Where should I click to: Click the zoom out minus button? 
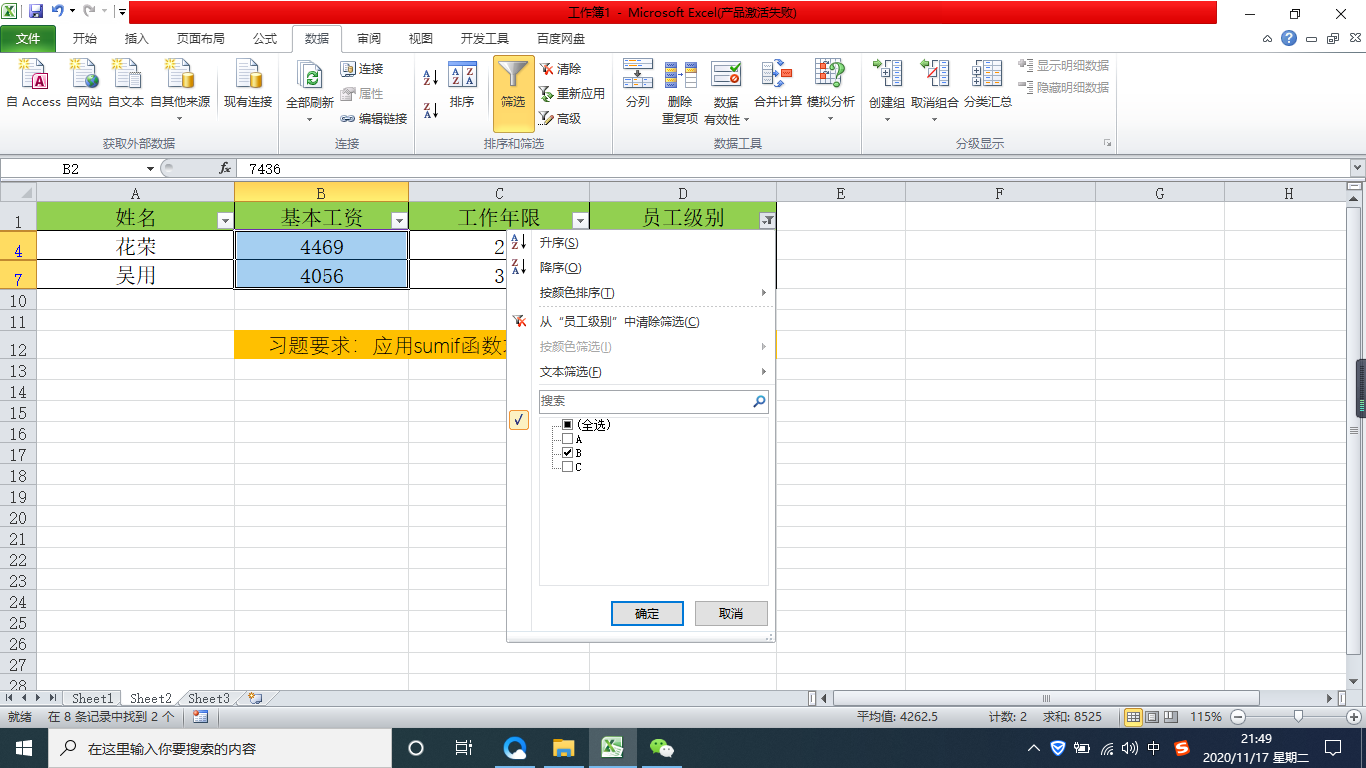pos(1238,717)
